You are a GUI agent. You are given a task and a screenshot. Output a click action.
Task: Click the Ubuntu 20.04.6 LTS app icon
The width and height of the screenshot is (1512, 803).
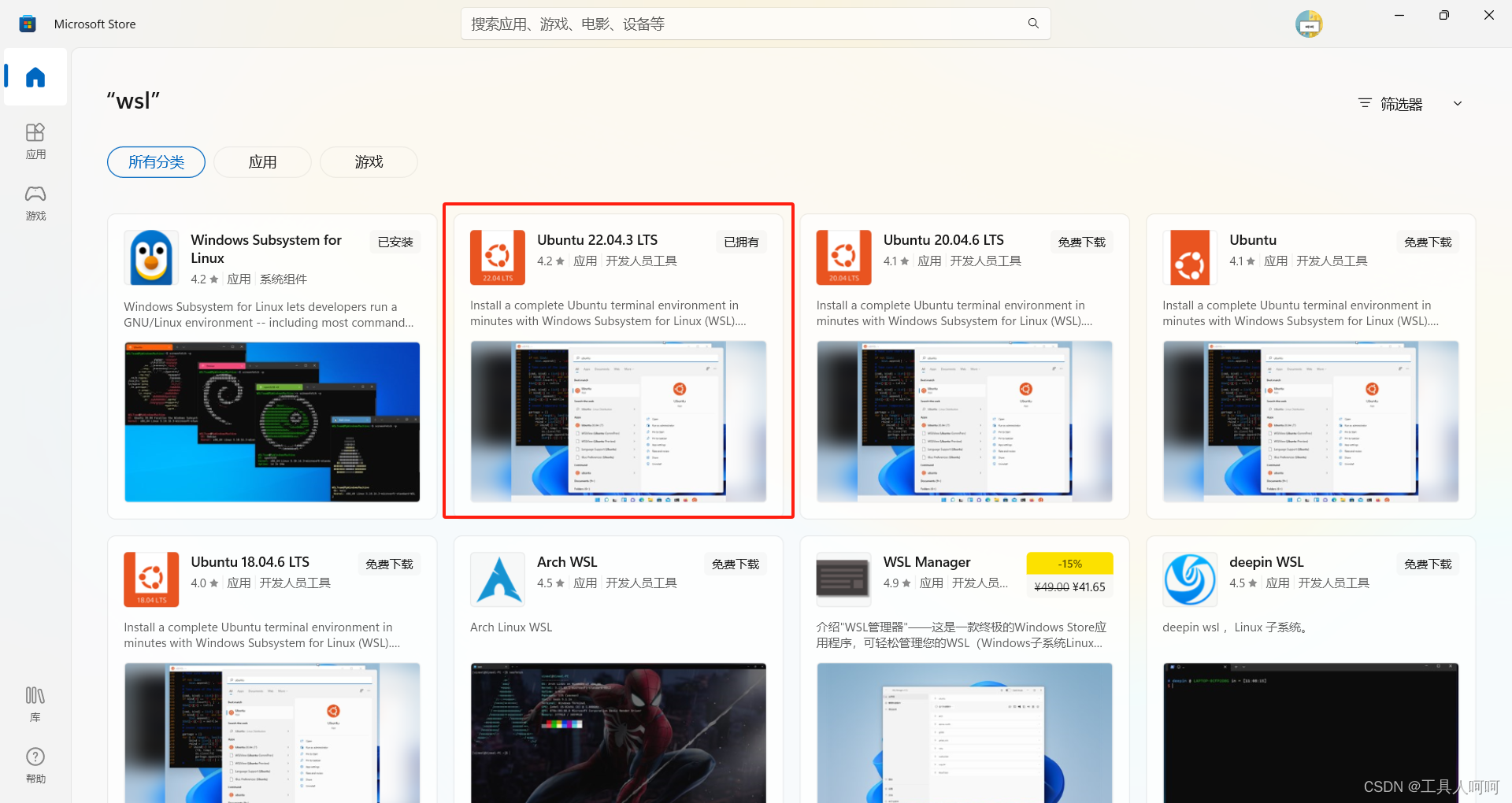(843, 257)
